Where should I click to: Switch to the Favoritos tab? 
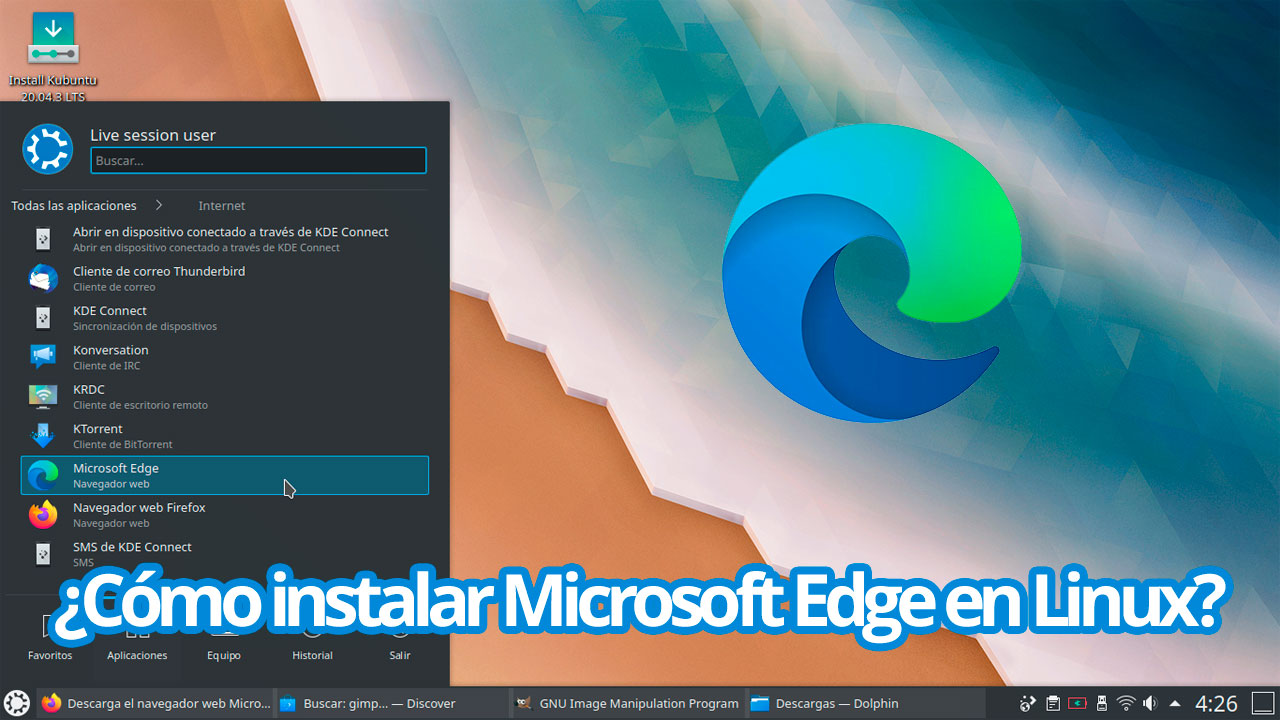(50, 638)
